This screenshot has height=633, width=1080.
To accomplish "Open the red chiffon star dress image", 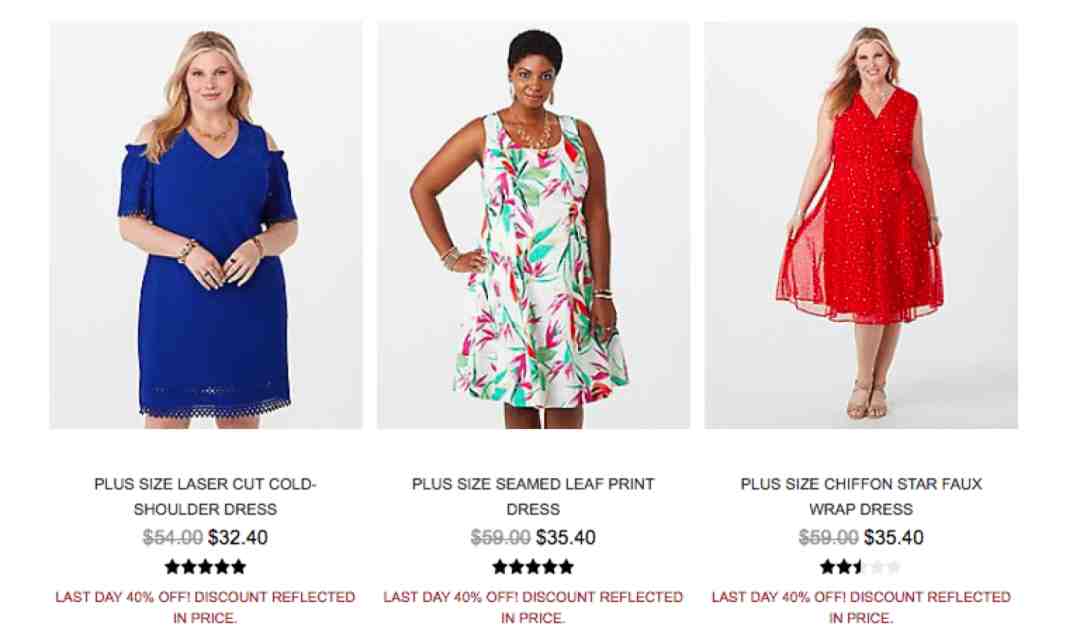I will pyautogui.click(x=861, y=225).
